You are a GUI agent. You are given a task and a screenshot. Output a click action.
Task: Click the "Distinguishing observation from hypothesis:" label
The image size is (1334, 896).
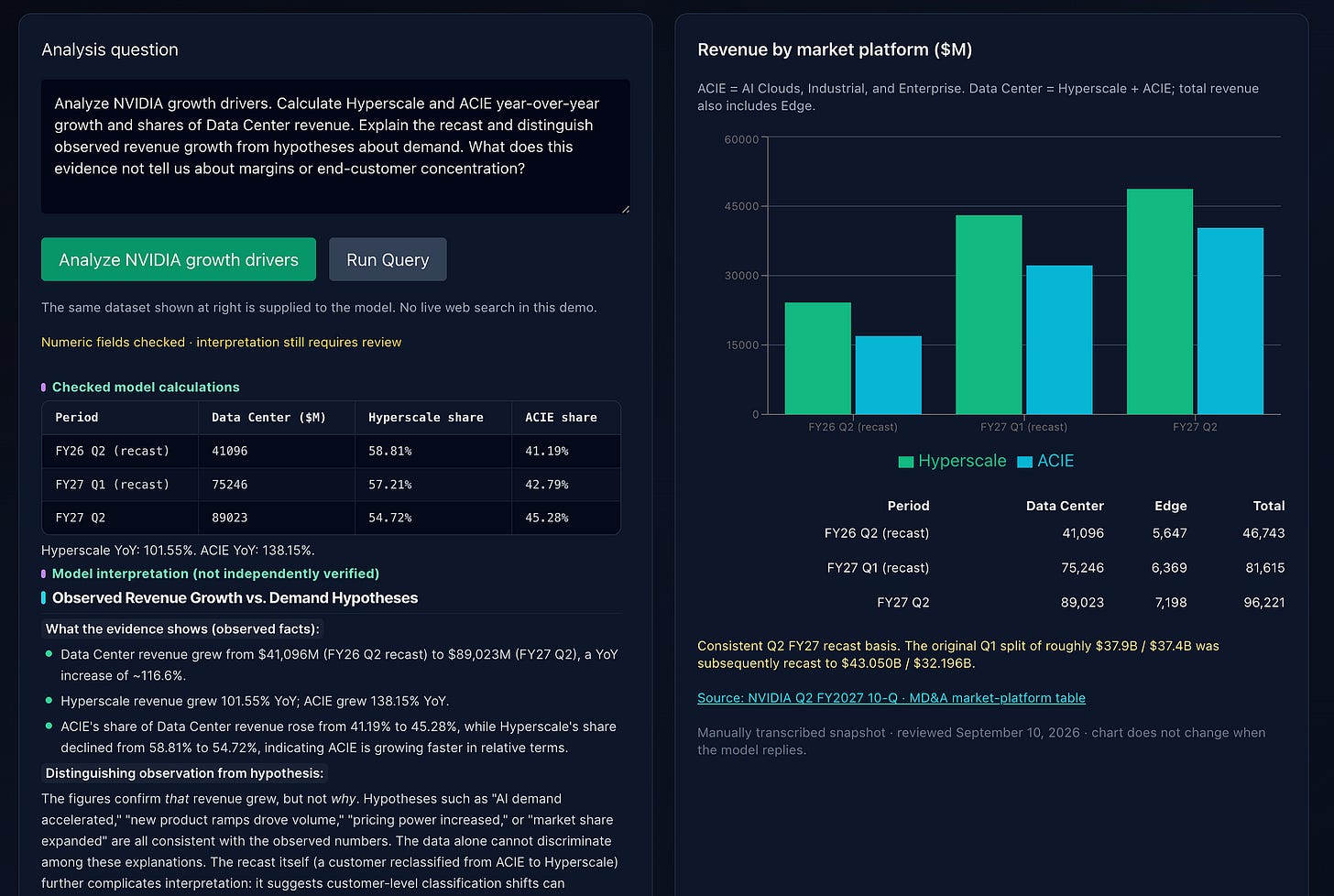point(184,773)
